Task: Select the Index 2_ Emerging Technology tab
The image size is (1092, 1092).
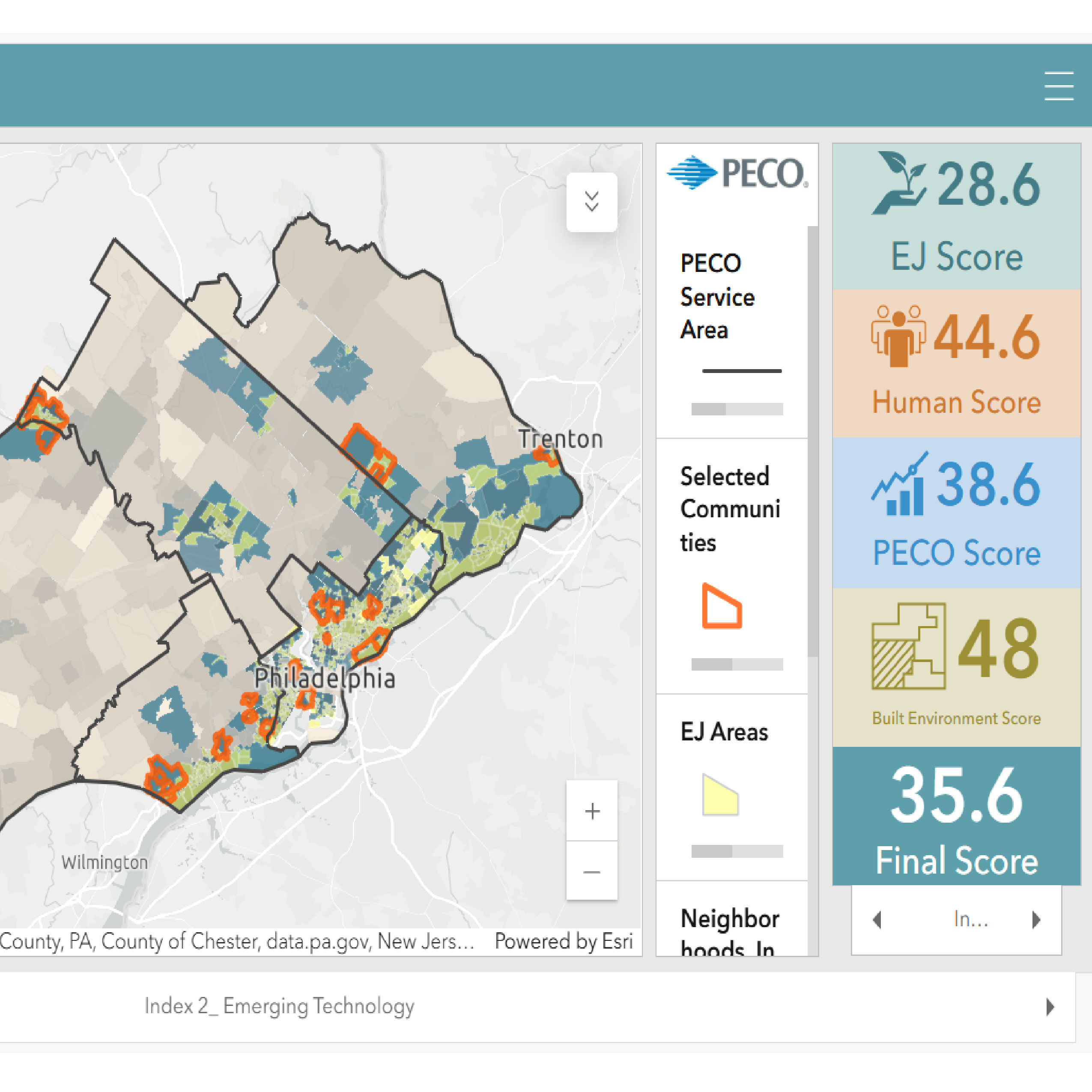Action: click(x=279, y=1006)
